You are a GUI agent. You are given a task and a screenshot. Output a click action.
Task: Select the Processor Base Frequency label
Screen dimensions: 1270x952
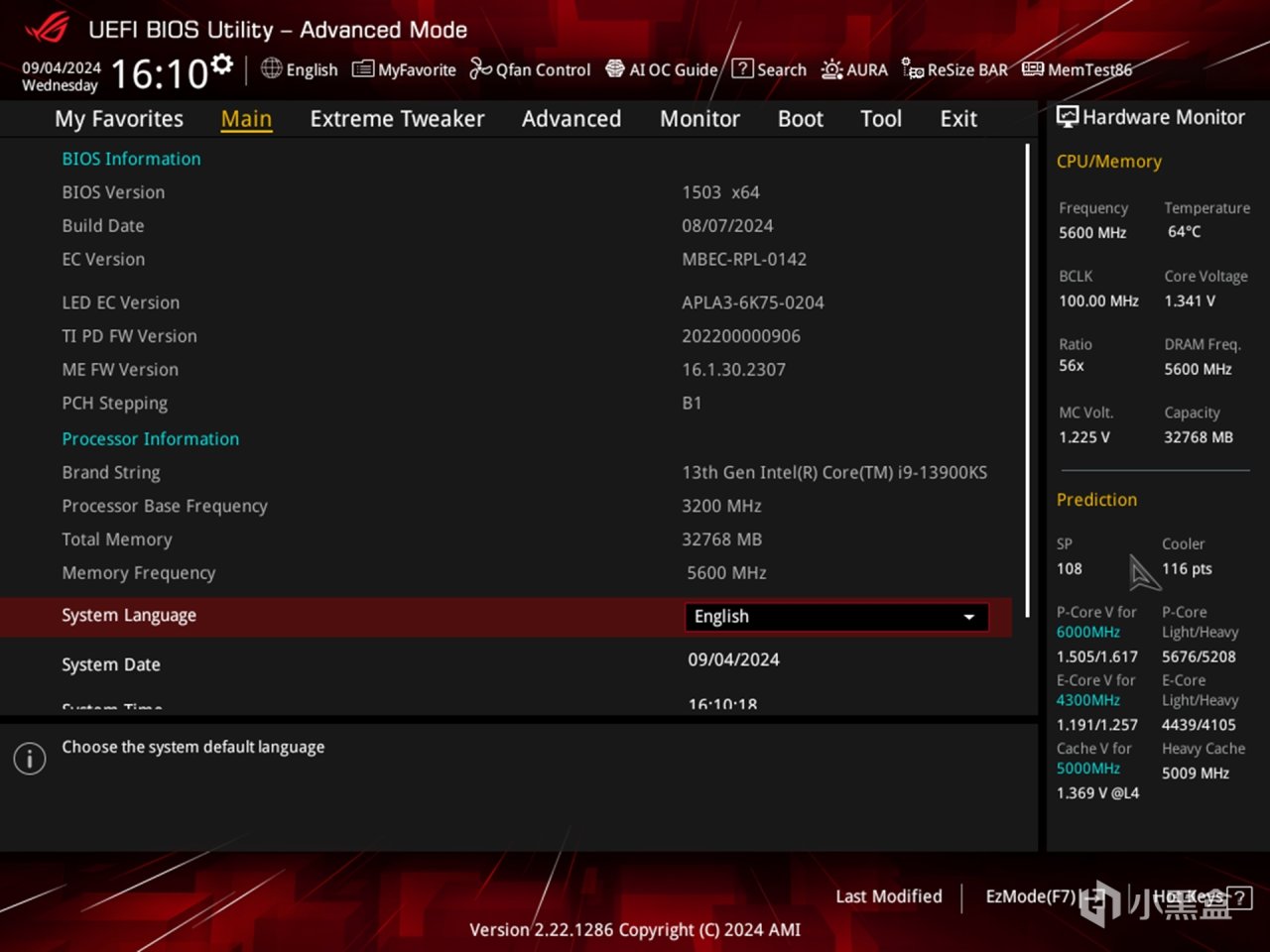pos(165,507)
